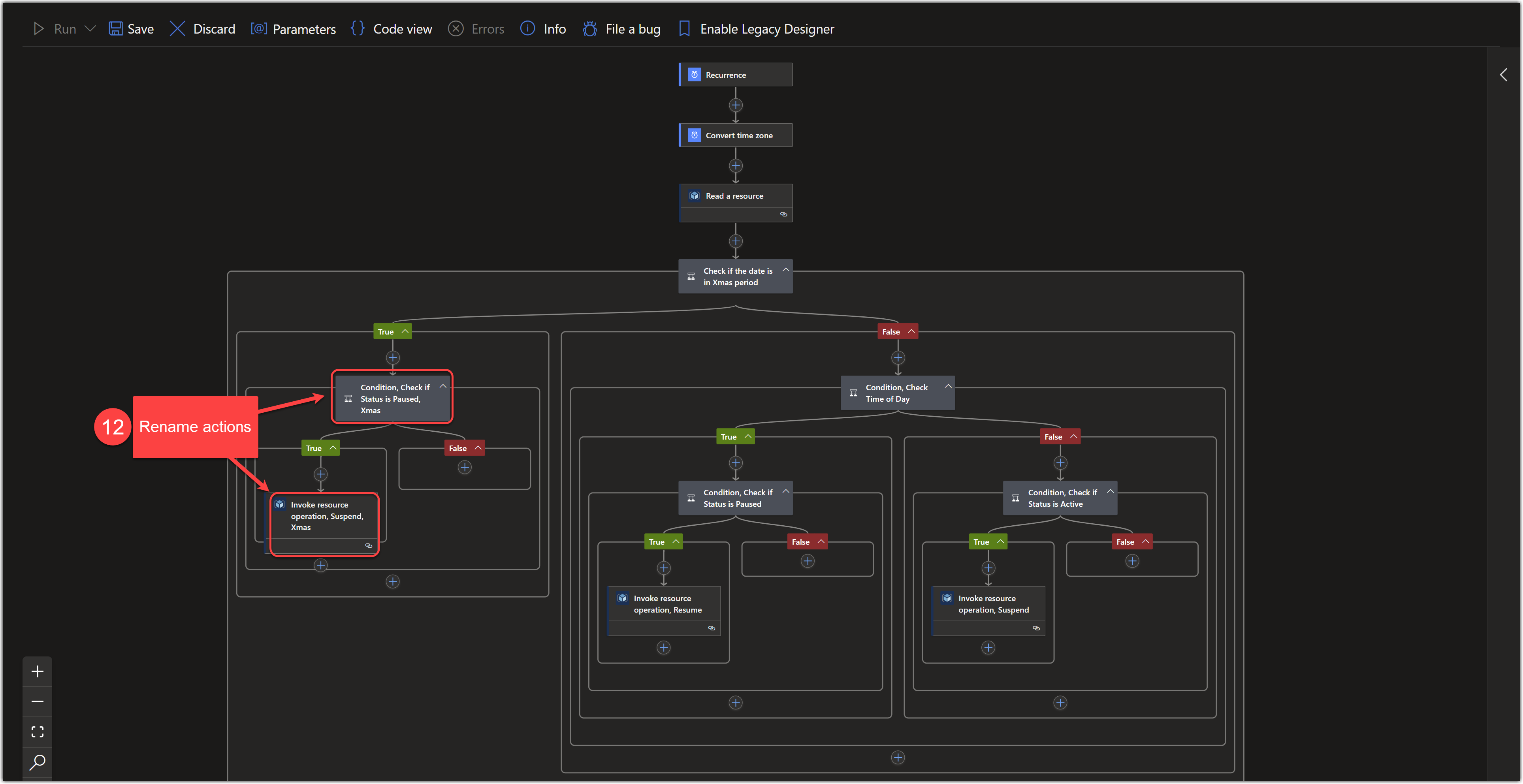Collapse the Xmas period False branch

pyautogui.click(x=911, y=332)
